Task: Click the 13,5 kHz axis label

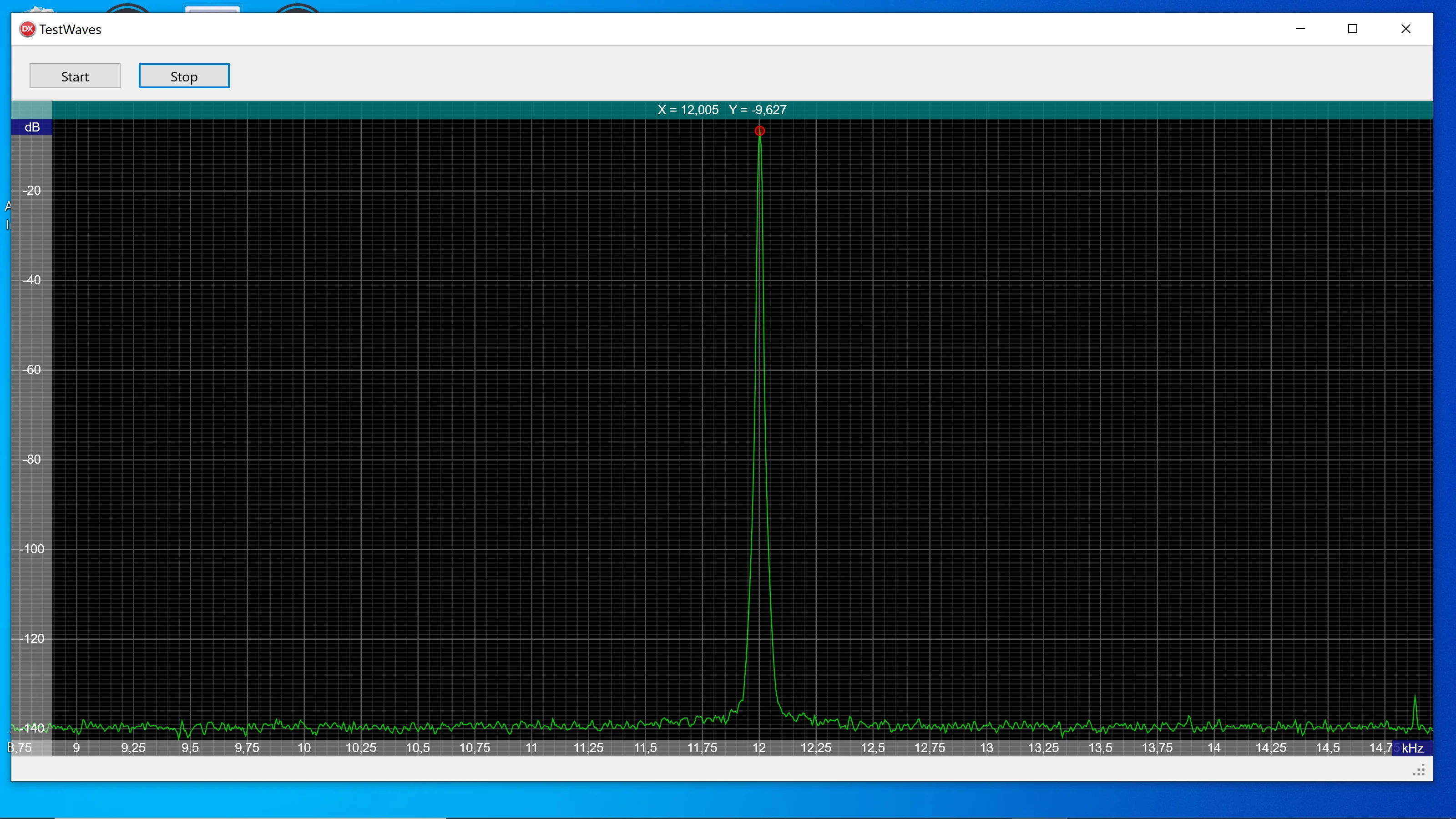Action: (1100, 748)
